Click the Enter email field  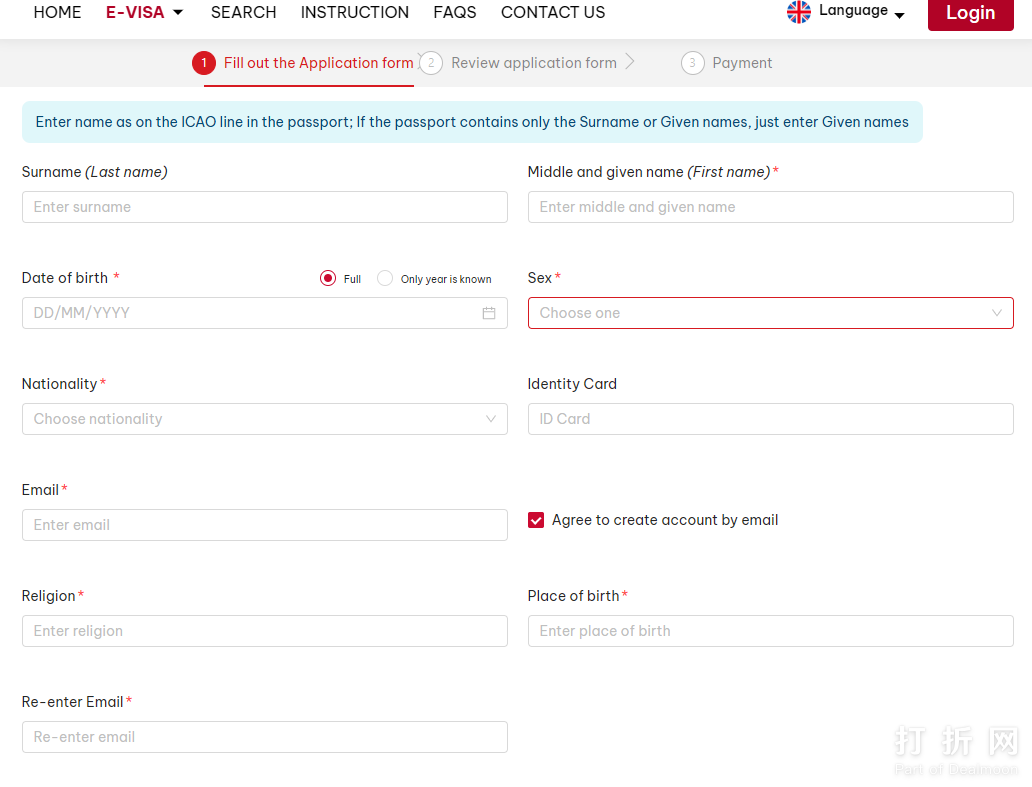pos(264,525)
